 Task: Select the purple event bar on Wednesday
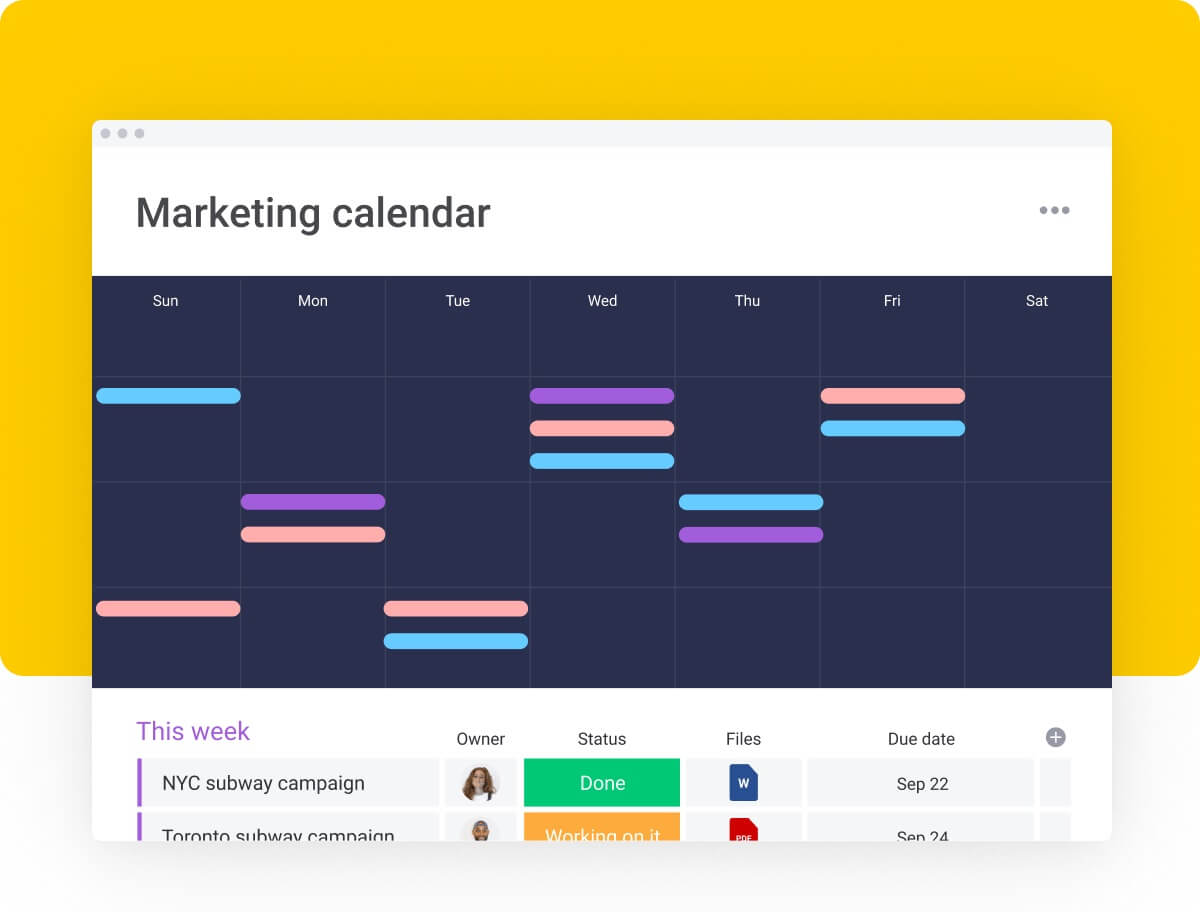(602, 395)
